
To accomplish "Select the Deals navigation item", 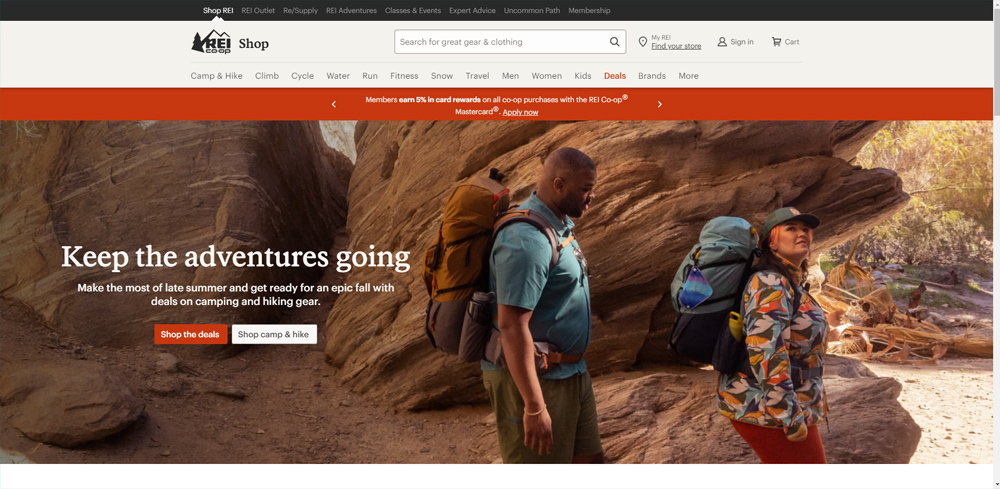I will [615, 76].
